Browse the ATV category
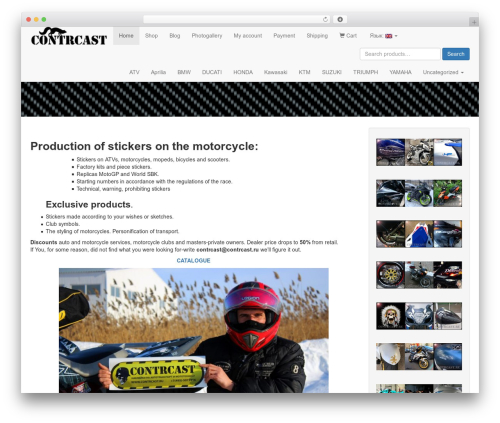The image size is (500, 423). (134, 72)
